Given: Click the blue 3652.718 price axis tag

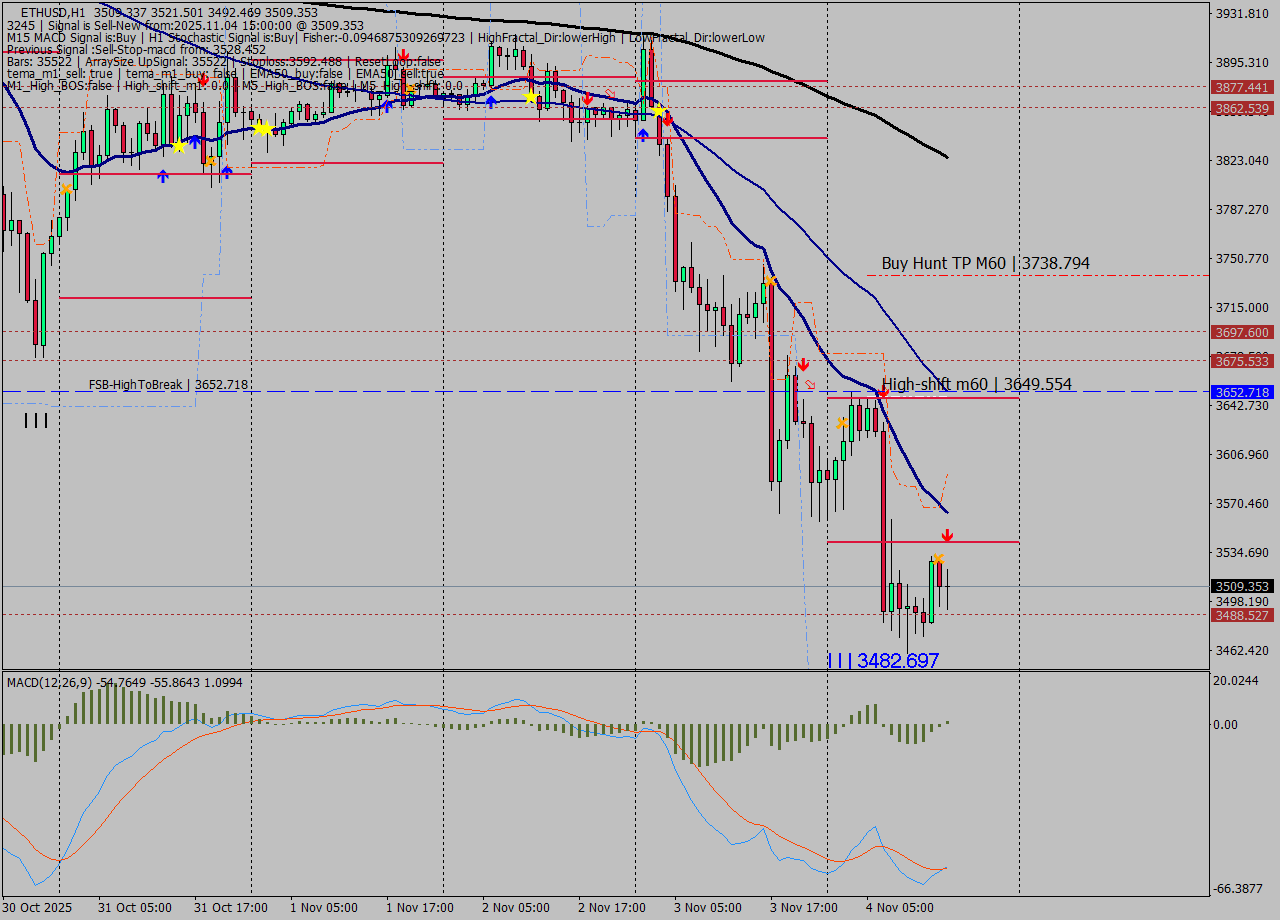Looking at the screenshot, I should (1241, 392).
